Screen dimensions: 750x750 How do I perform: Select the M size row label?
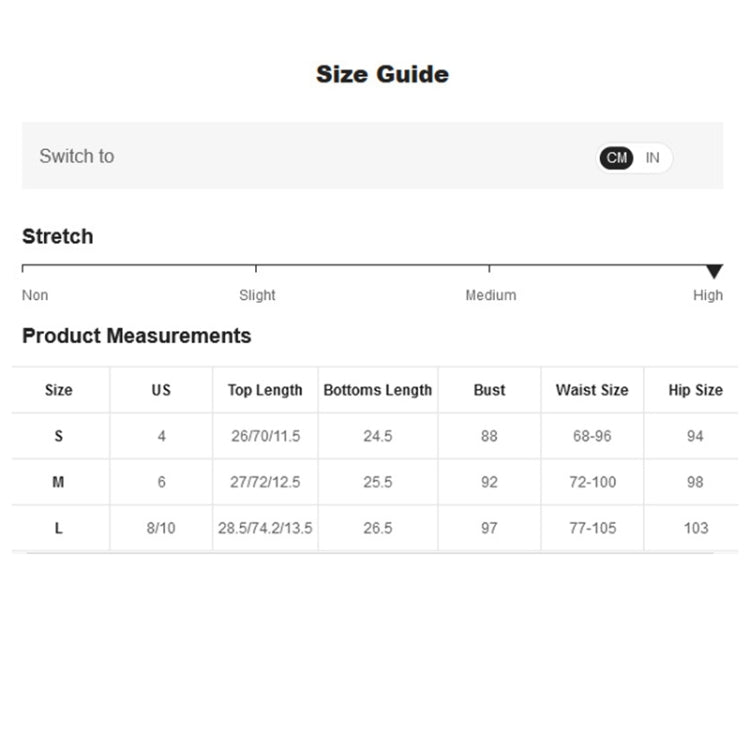coord(58,482)
